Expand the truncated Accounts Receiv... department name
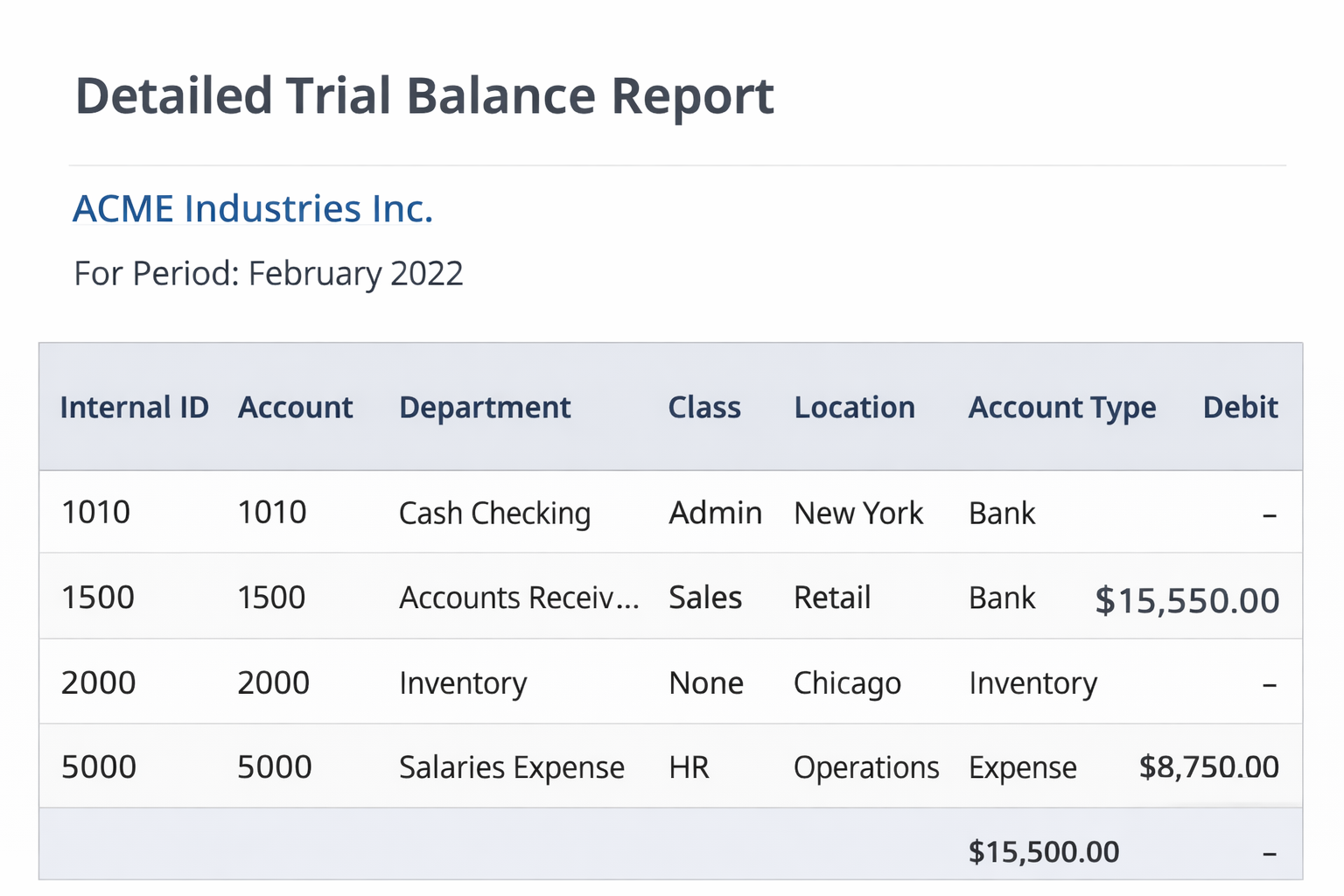 point(519,598)
